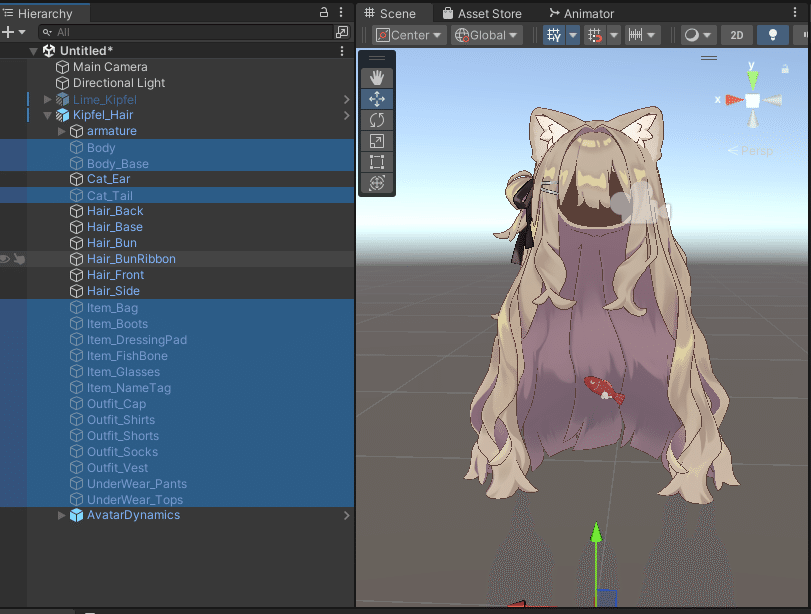Screen dimensions: 811x614
Task: Activate the Move tool
Action: pos(377,98)
